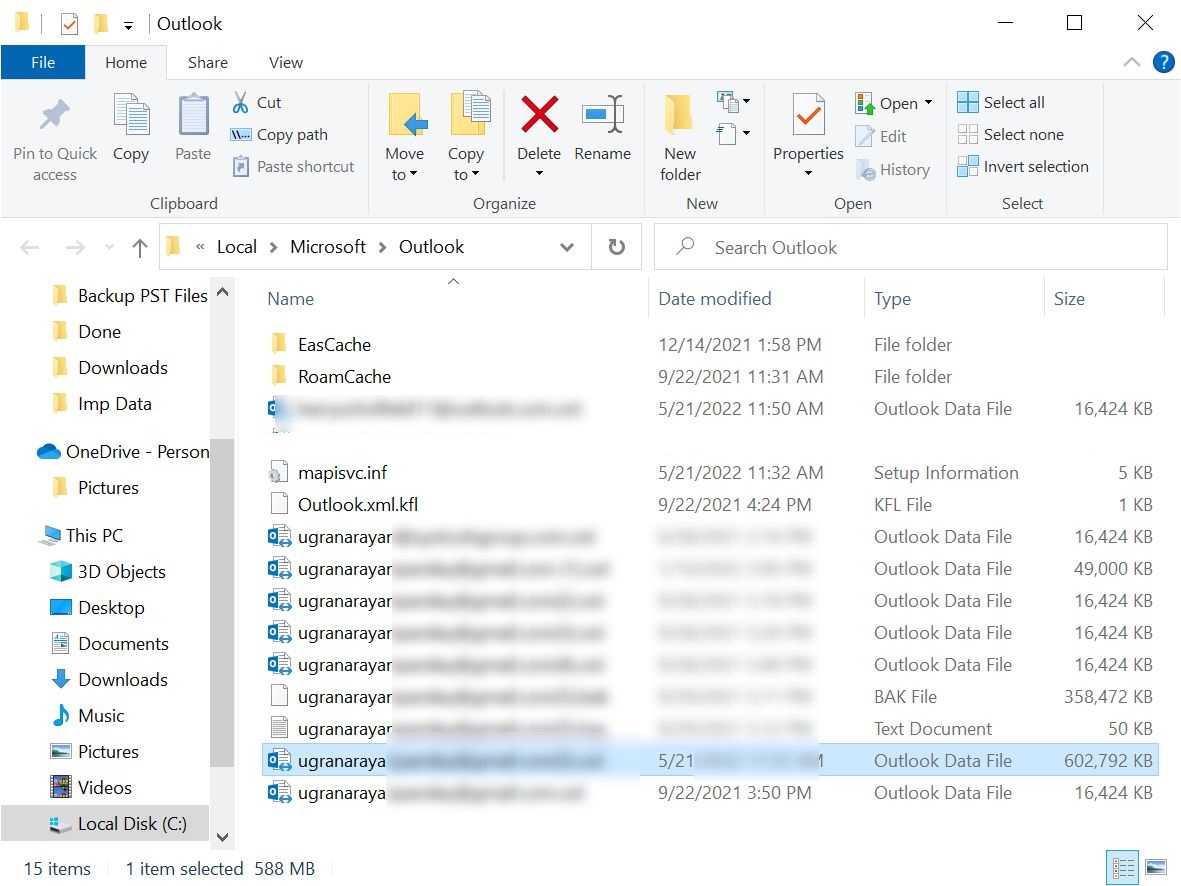Select the Cut scissors command

257,102
